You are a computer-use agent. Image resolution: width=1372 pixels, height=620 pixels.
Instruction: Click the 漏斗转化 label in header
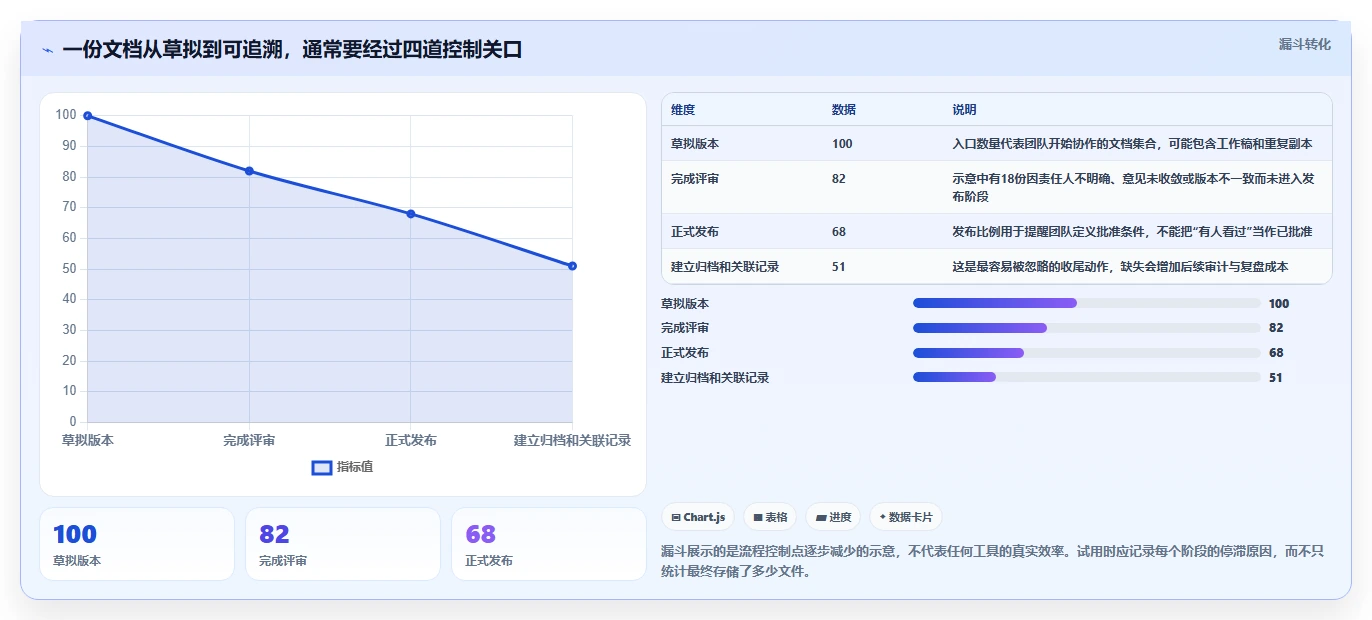coord(1305,44)
